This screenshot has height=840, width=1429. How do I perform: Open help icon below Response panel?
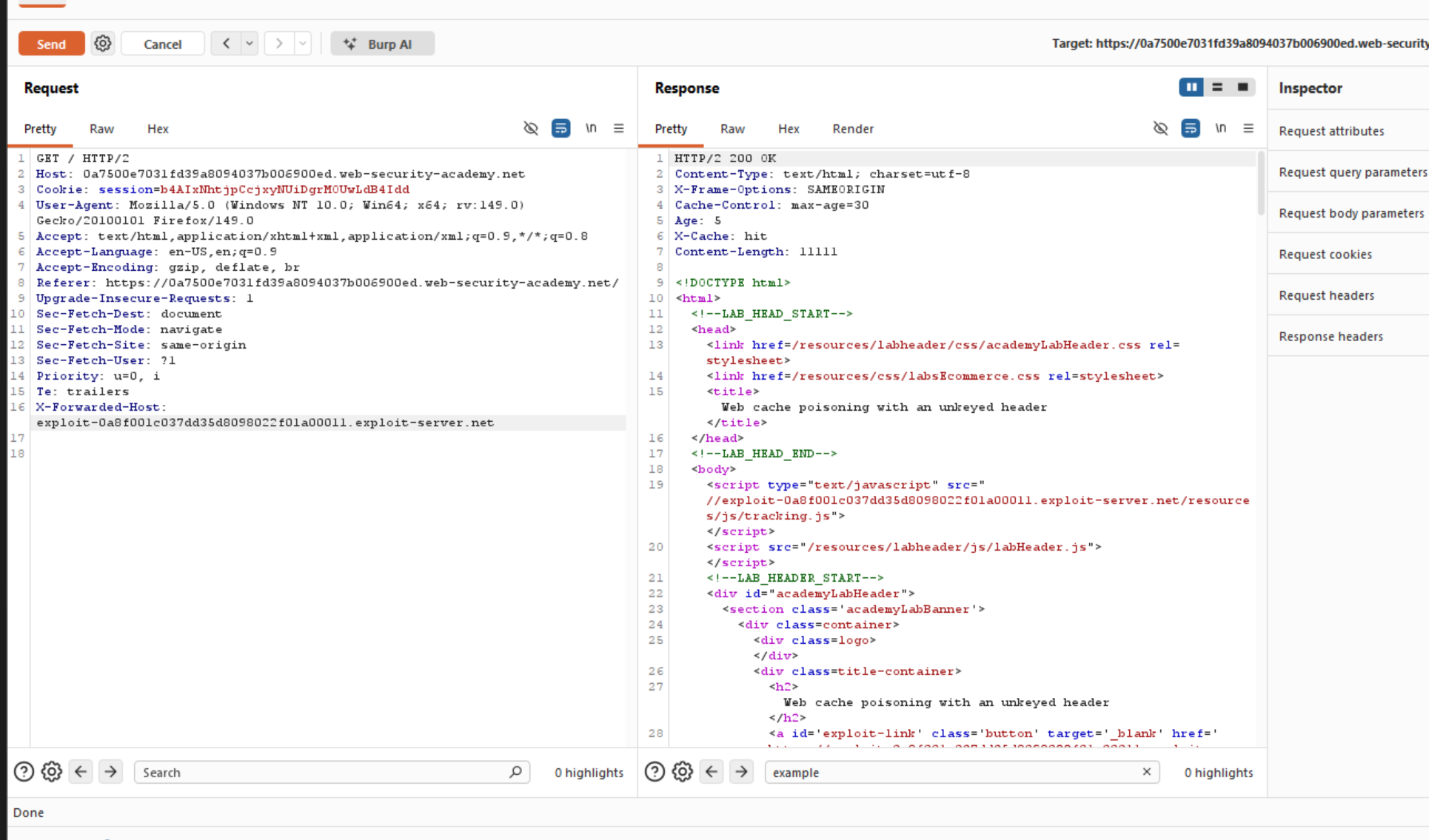click(x=655, y=772)
